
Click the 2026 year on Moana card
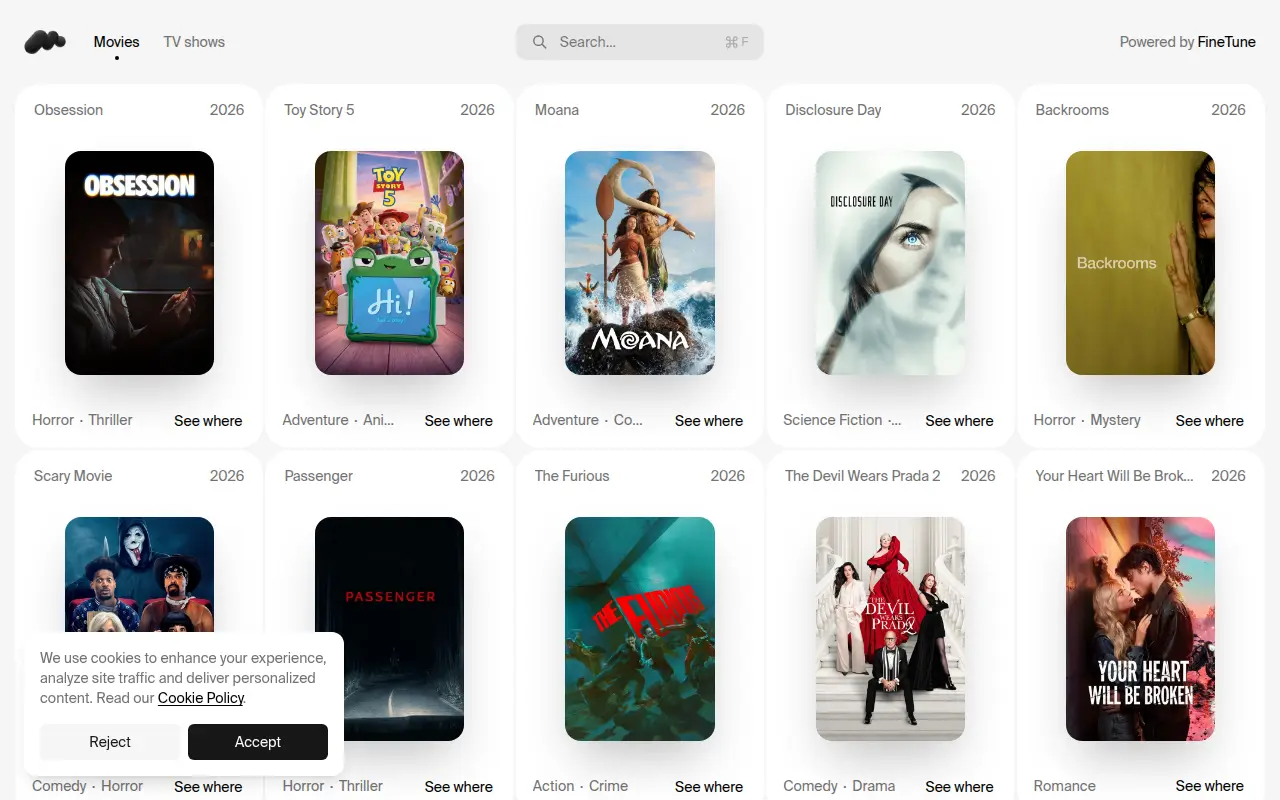[x=728, y=110]
